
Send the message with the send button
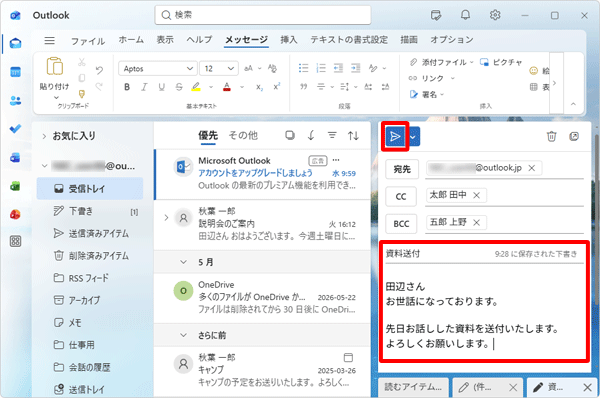coord(395,137)
